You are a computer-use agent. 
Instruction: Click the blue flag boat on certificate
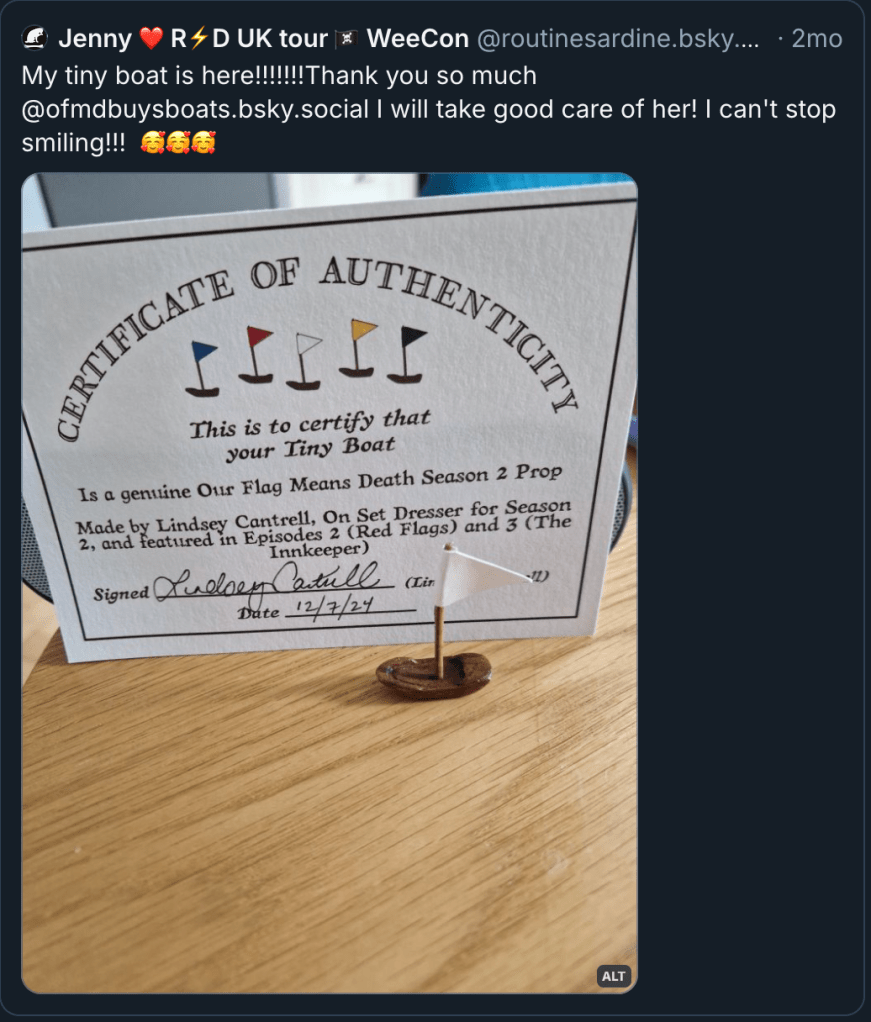tap(203, 367)
